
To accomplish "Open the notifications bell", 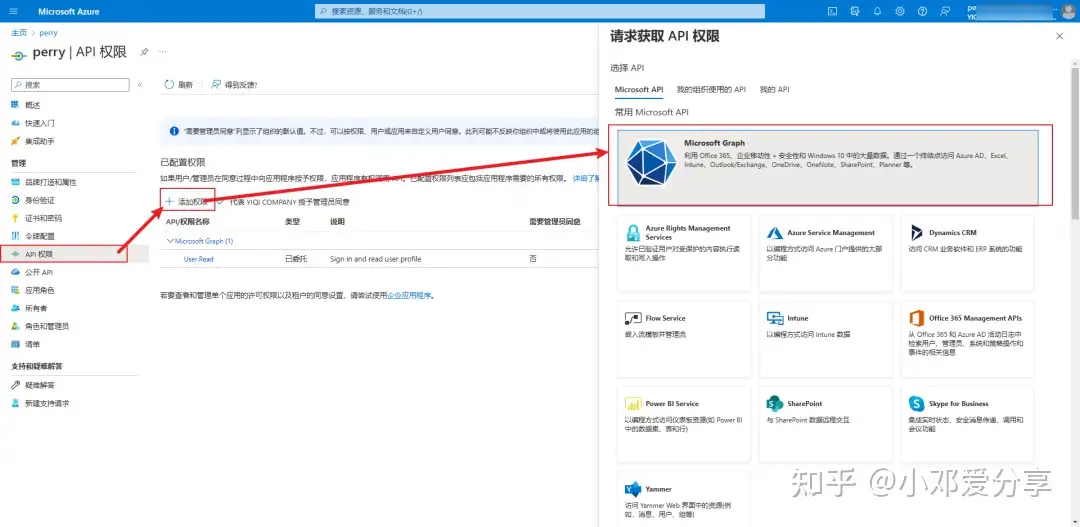I will coord(877,11).
